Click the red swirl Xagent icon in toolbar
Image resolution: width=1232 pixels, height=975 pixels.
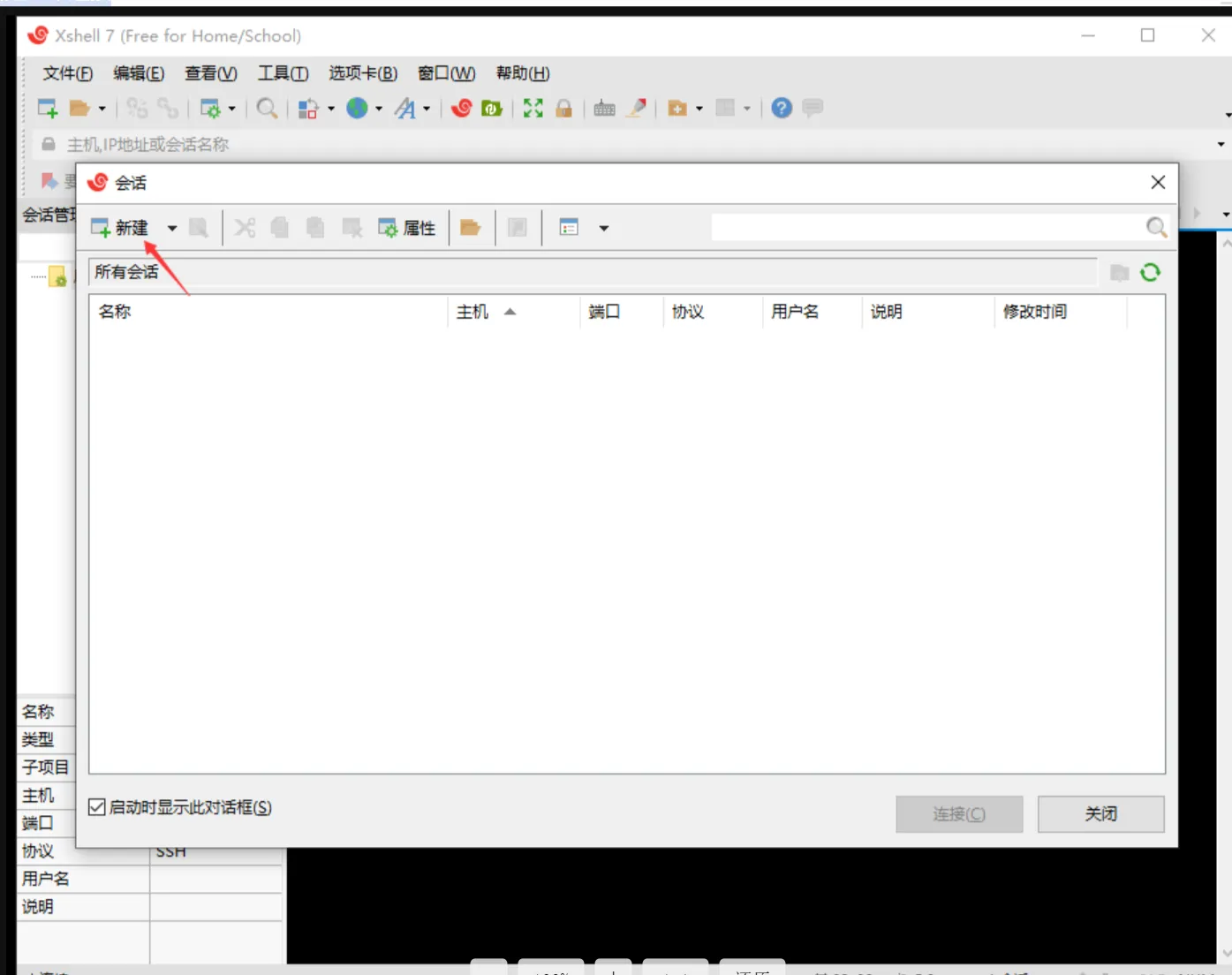[461, 109]
